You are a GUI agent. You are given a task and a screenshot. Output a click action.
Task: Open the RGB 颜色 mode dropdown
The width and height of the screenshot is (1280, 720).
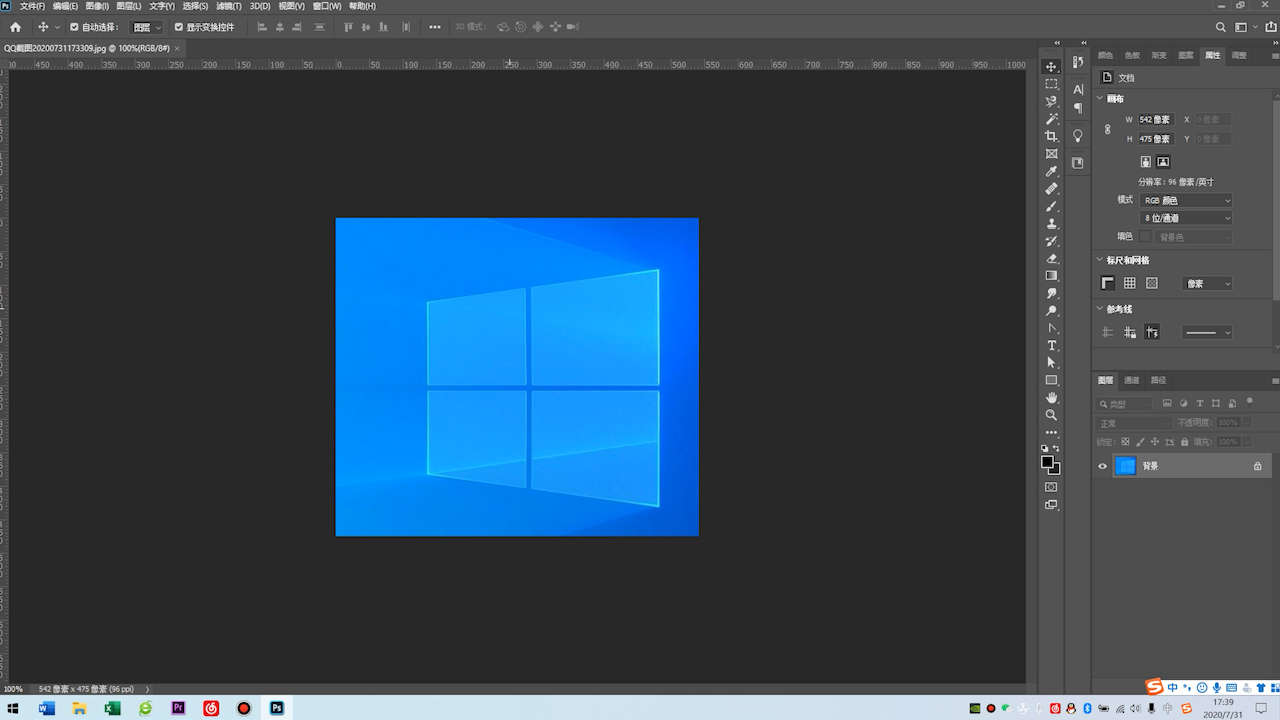pyautogui.click(x=1186, y=200)
